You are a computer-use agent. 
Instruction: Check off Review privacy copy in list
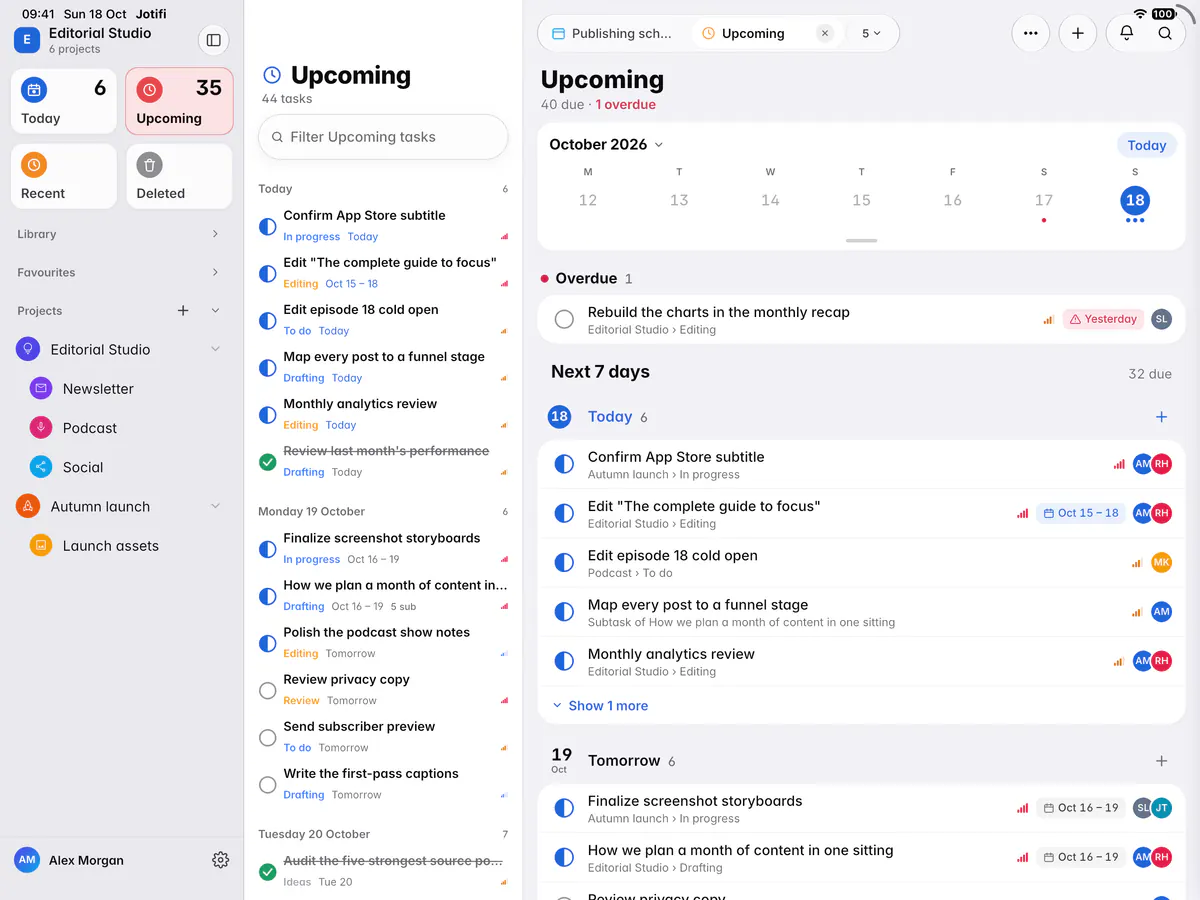pos(267,690)
